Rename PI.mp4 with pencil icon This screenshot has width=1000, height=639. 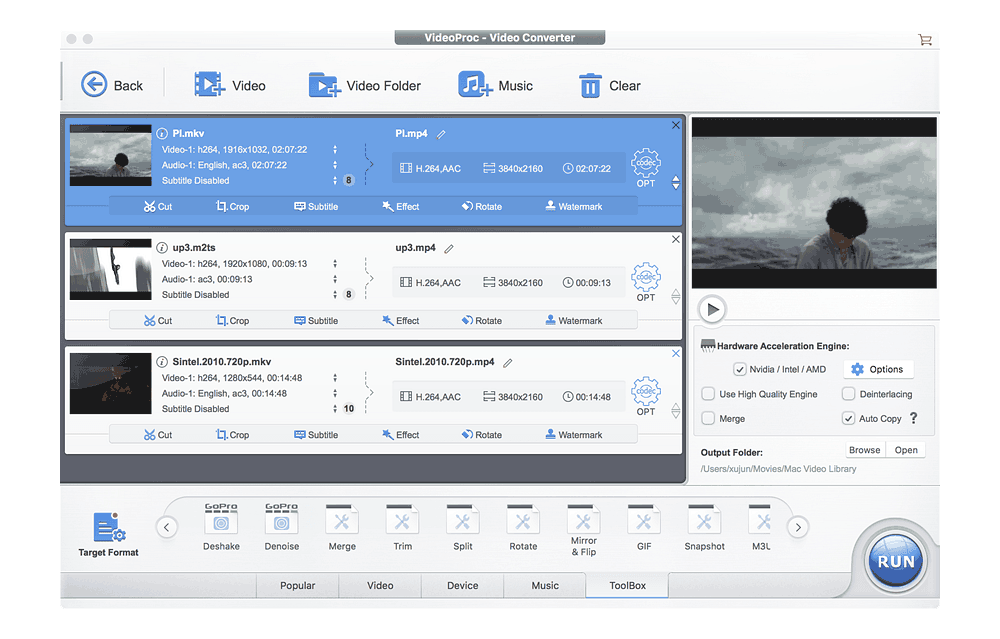coord(441,134)
